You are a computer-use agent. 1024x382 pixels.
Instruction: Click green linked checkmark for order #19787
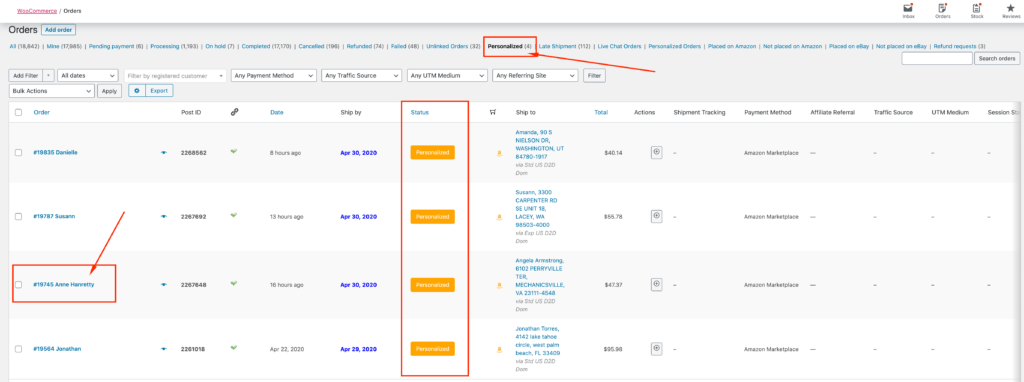click(234, 215)
